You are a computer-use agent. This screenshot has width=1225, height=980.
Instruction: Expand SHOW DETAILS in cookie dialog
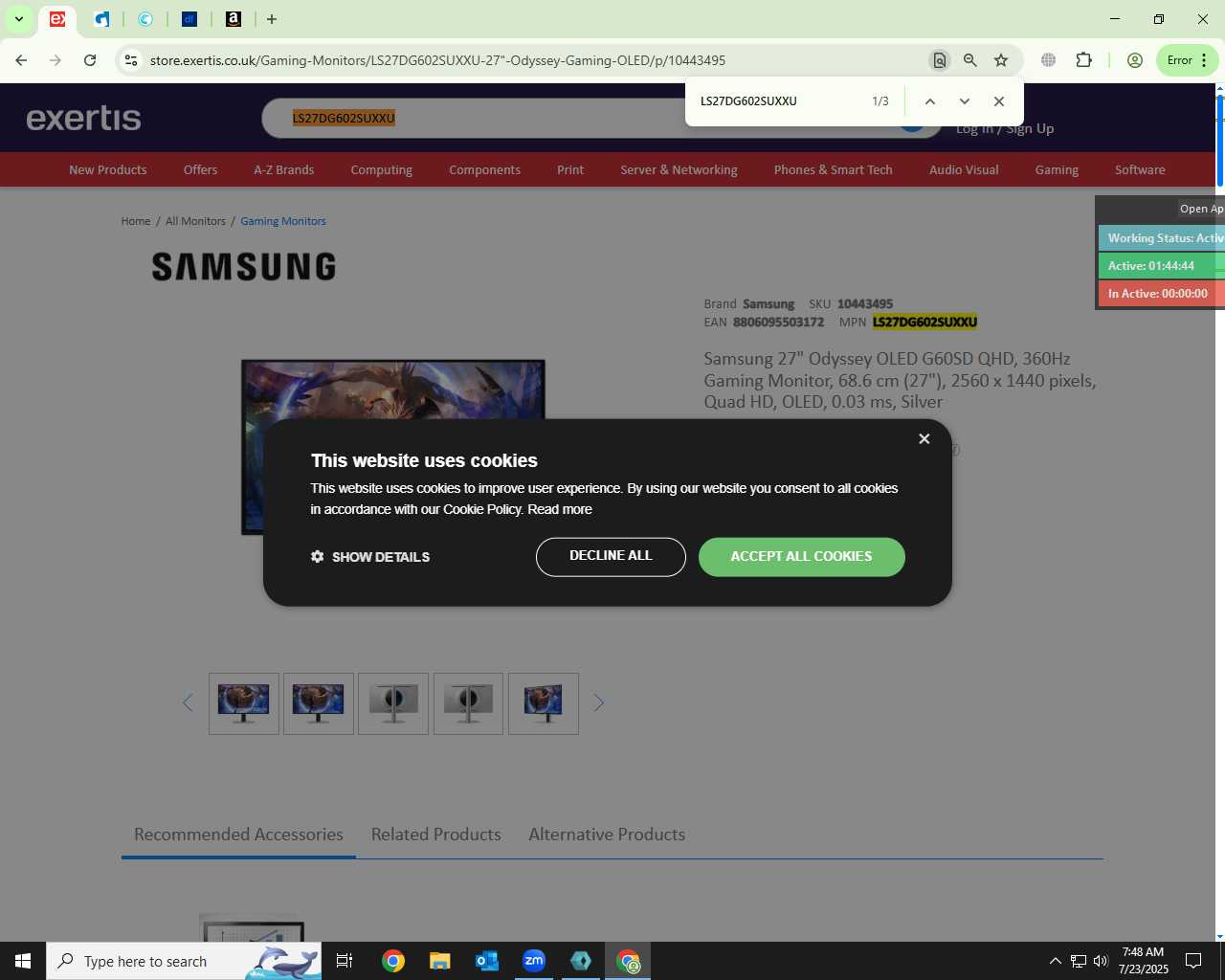tap(370, 557)
